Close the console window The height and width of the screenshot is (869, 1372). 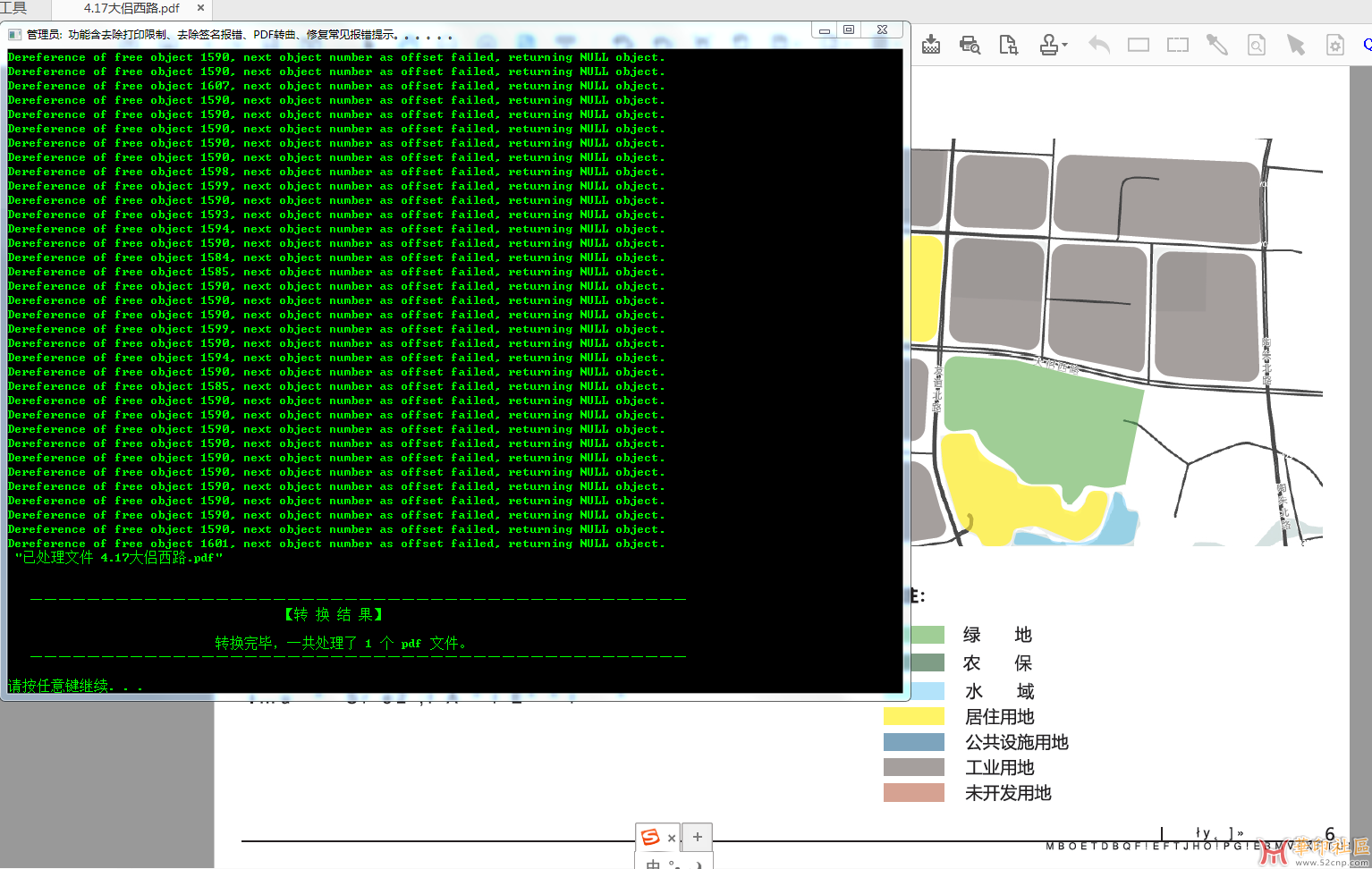pos(882,30)
